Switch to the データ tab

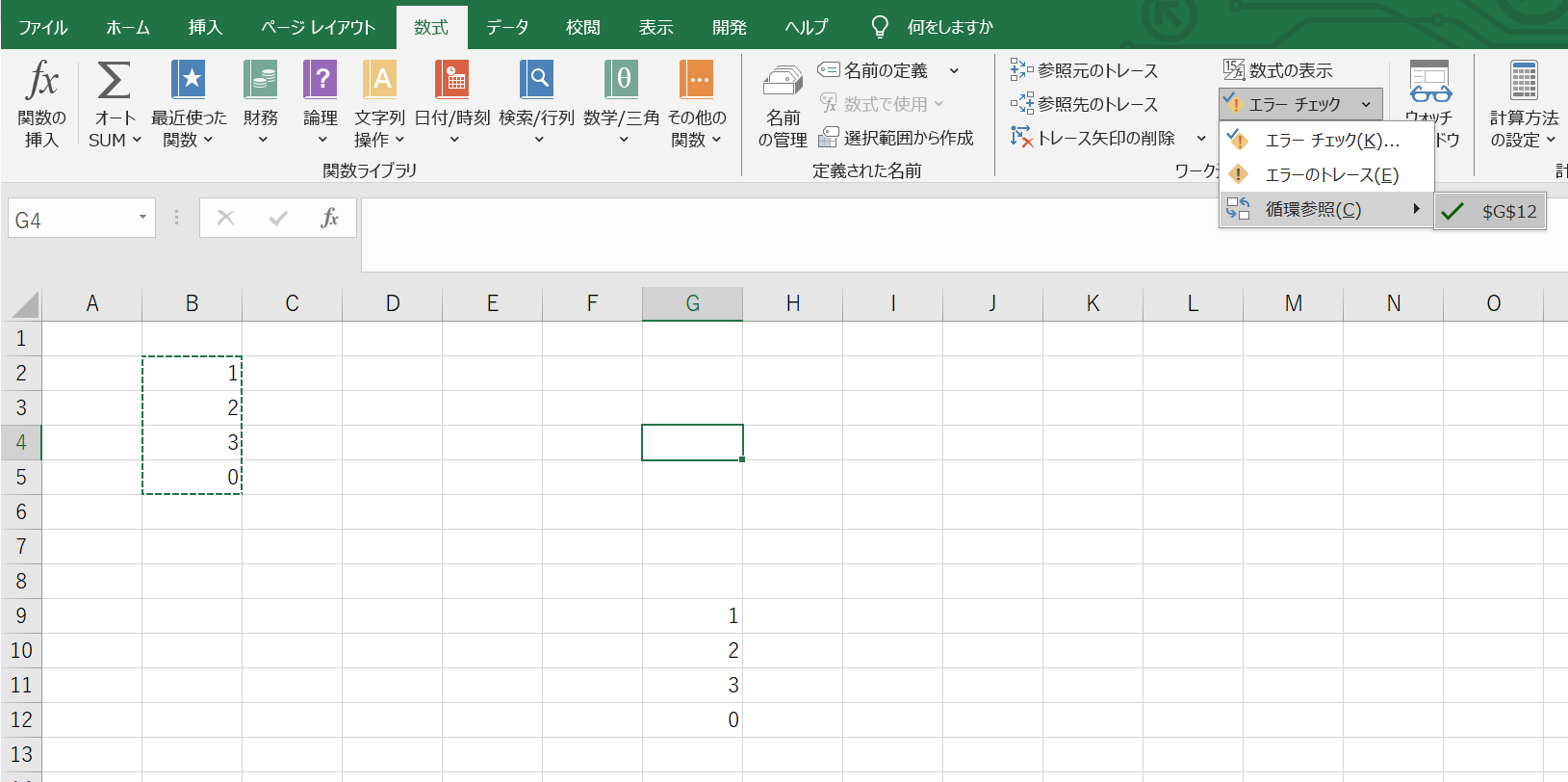[507, 27]
